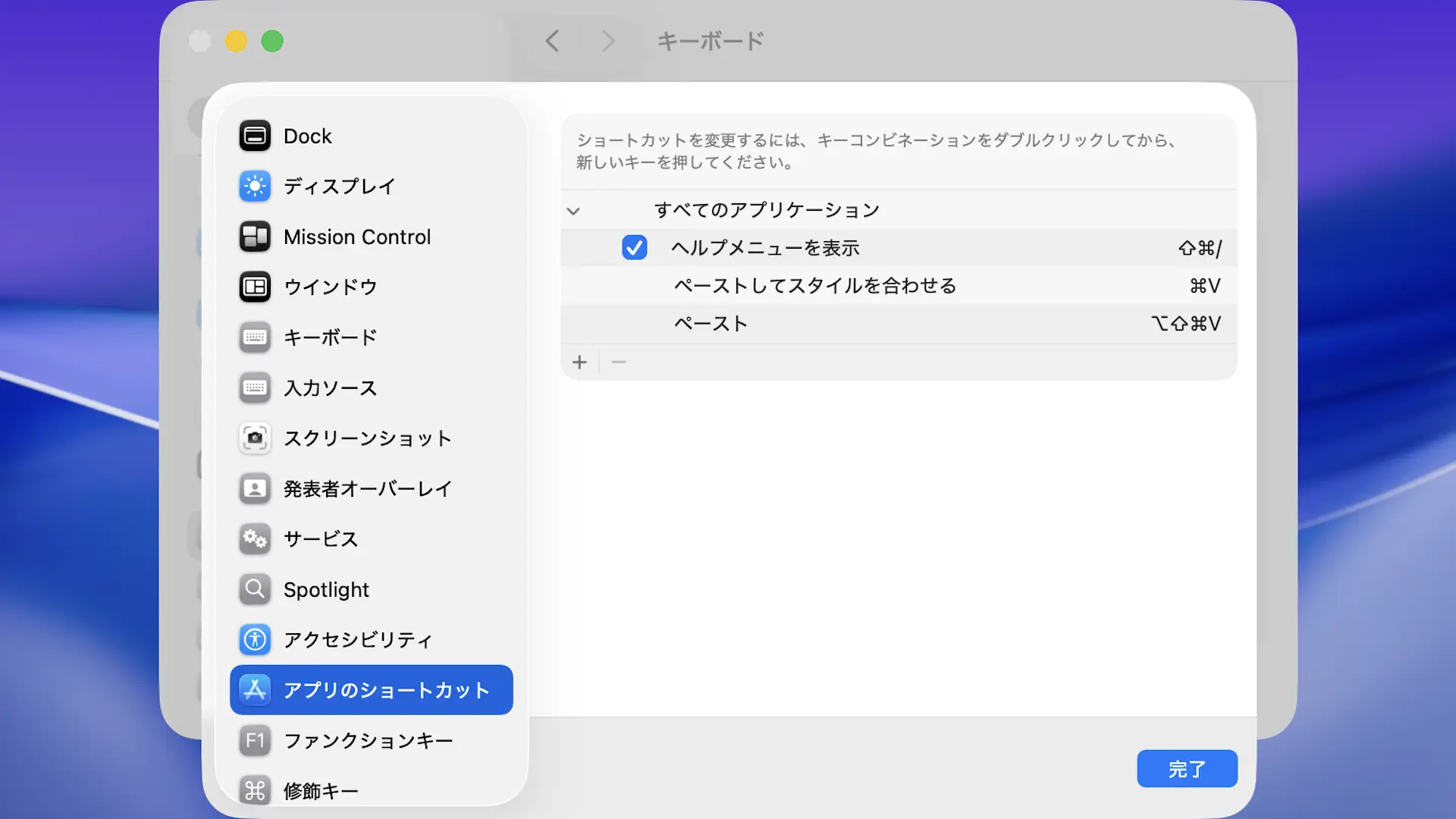Click the Dock icon in sidebar

tap(255, 136)
